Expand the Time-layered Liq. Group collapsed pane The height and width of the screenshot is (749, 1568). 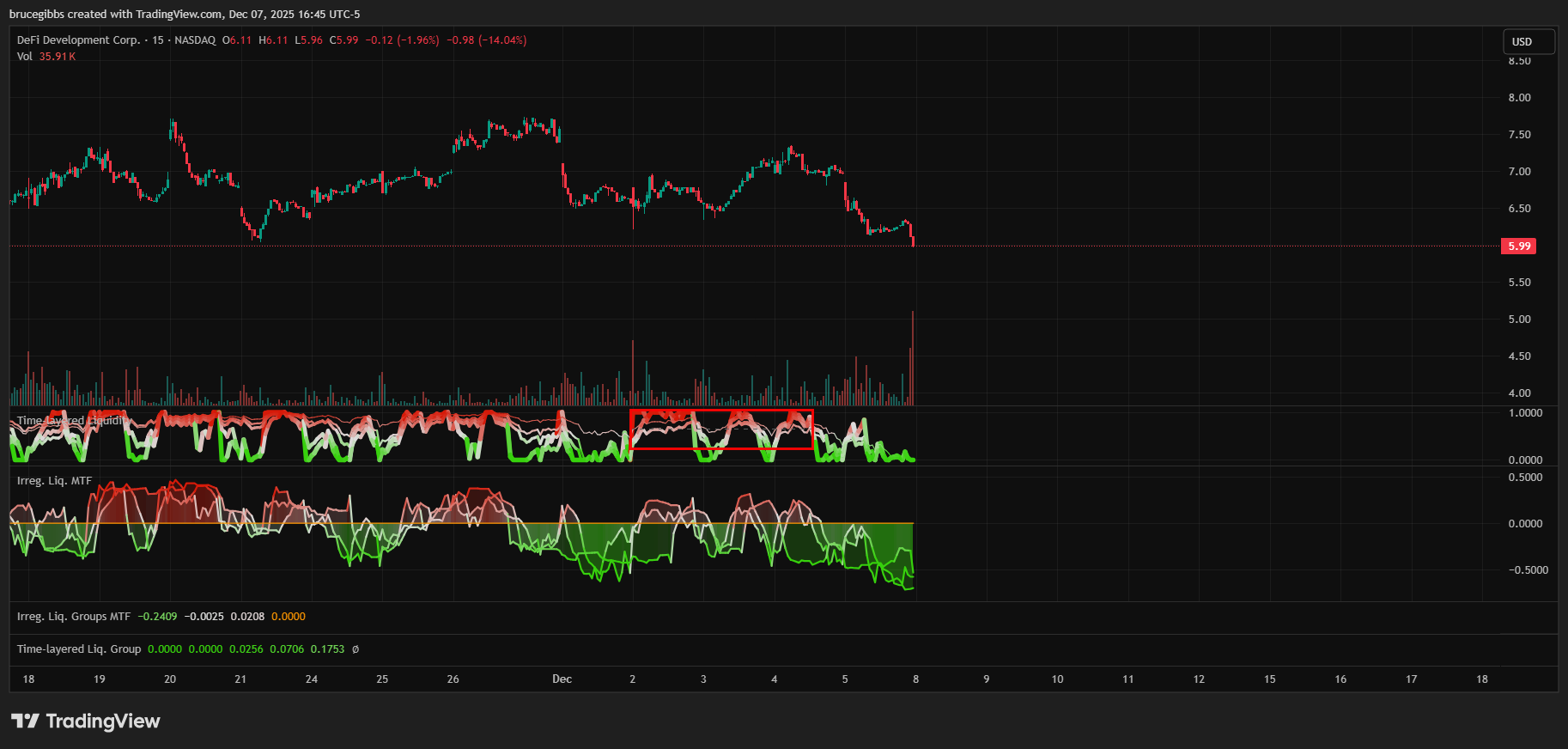pos(79,649)
